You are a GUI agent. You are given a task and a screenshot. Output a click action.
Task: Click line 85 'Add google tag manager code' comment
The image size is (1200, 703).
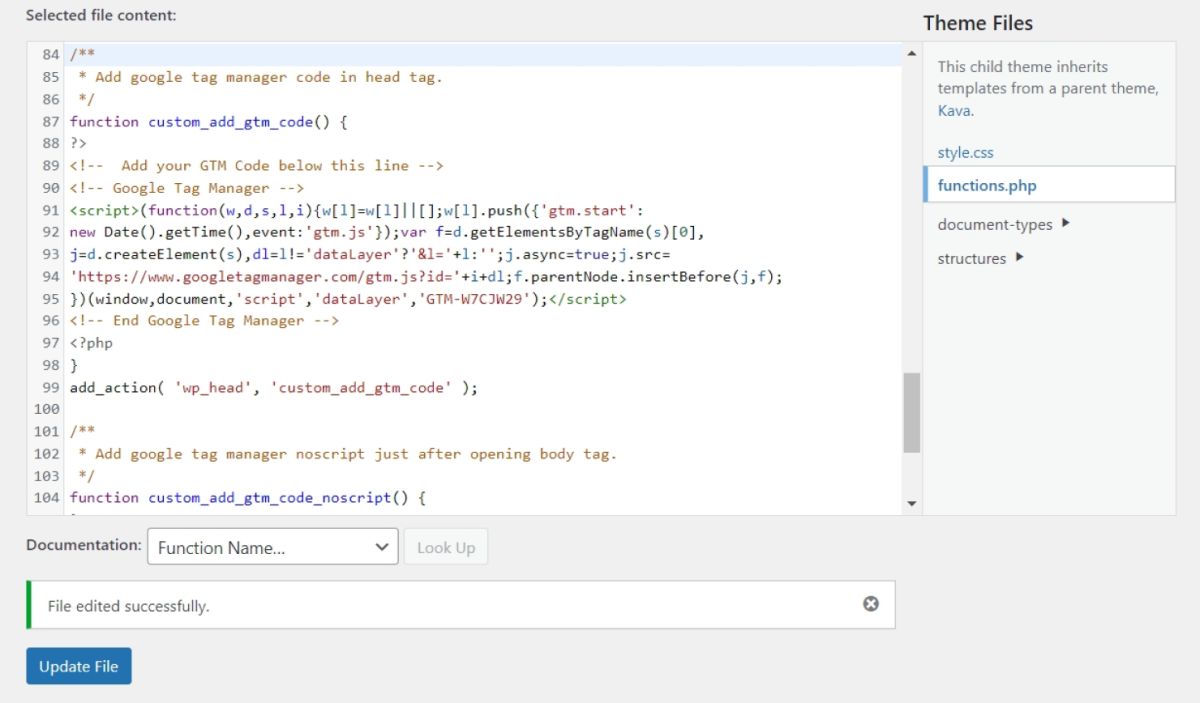tap(260, 77)
